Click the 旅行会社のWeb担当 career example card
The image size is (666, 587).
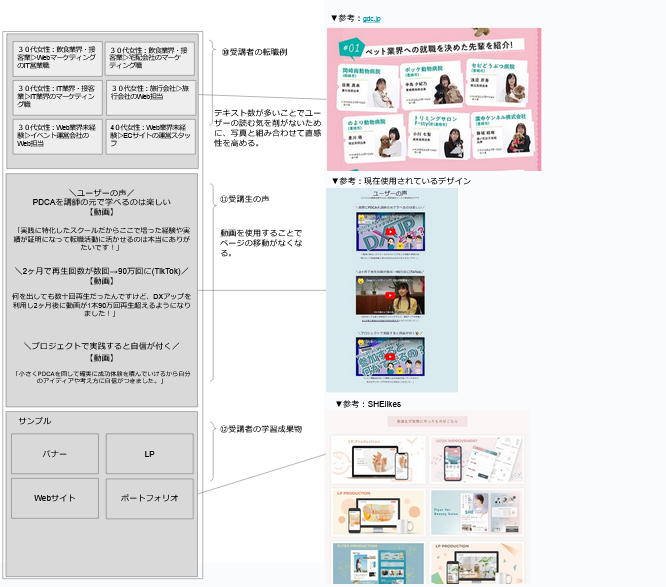(x=150, y=97)
